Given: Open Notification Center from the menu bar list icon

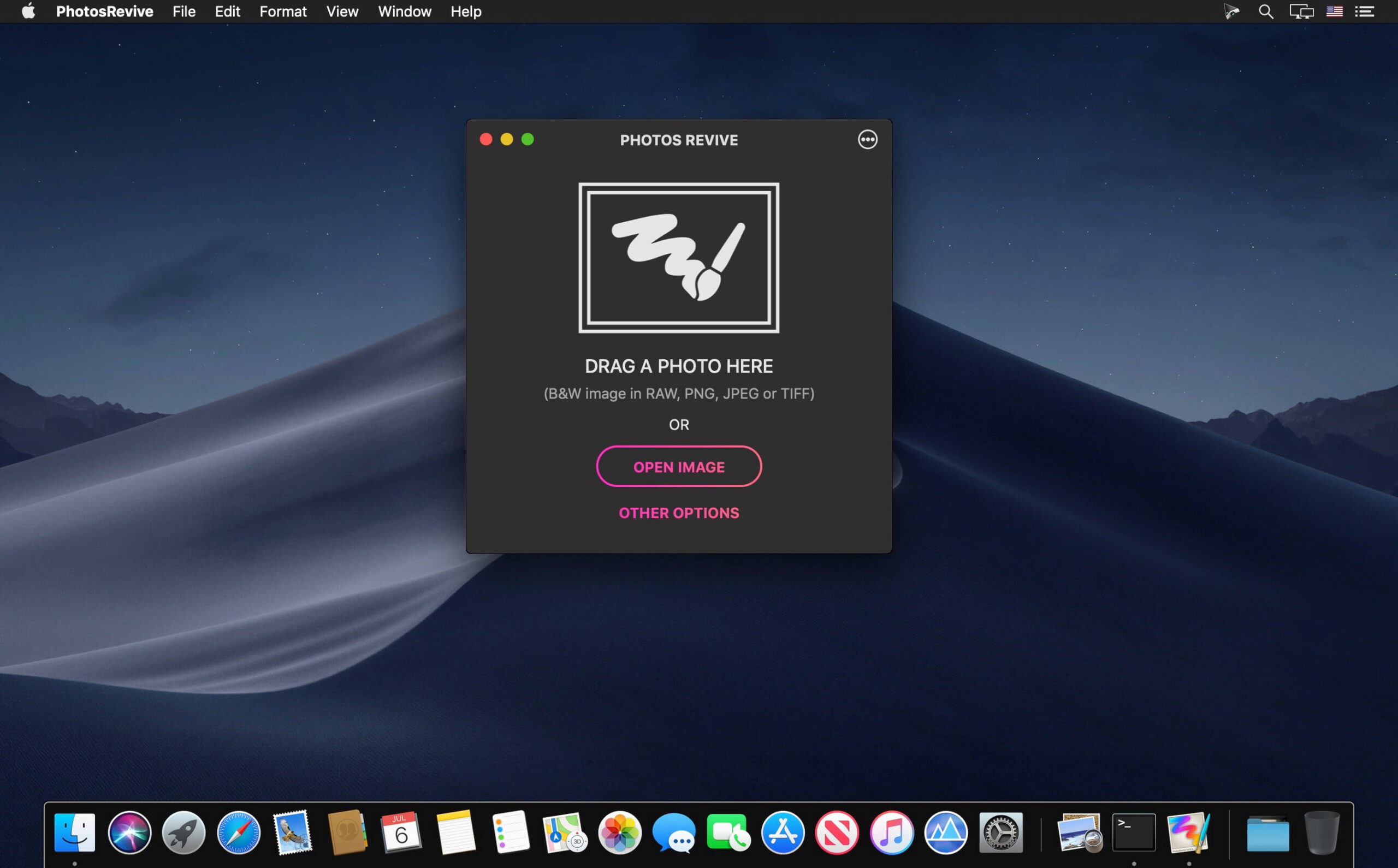Looking at the screenshot, I should [1364, 11].
